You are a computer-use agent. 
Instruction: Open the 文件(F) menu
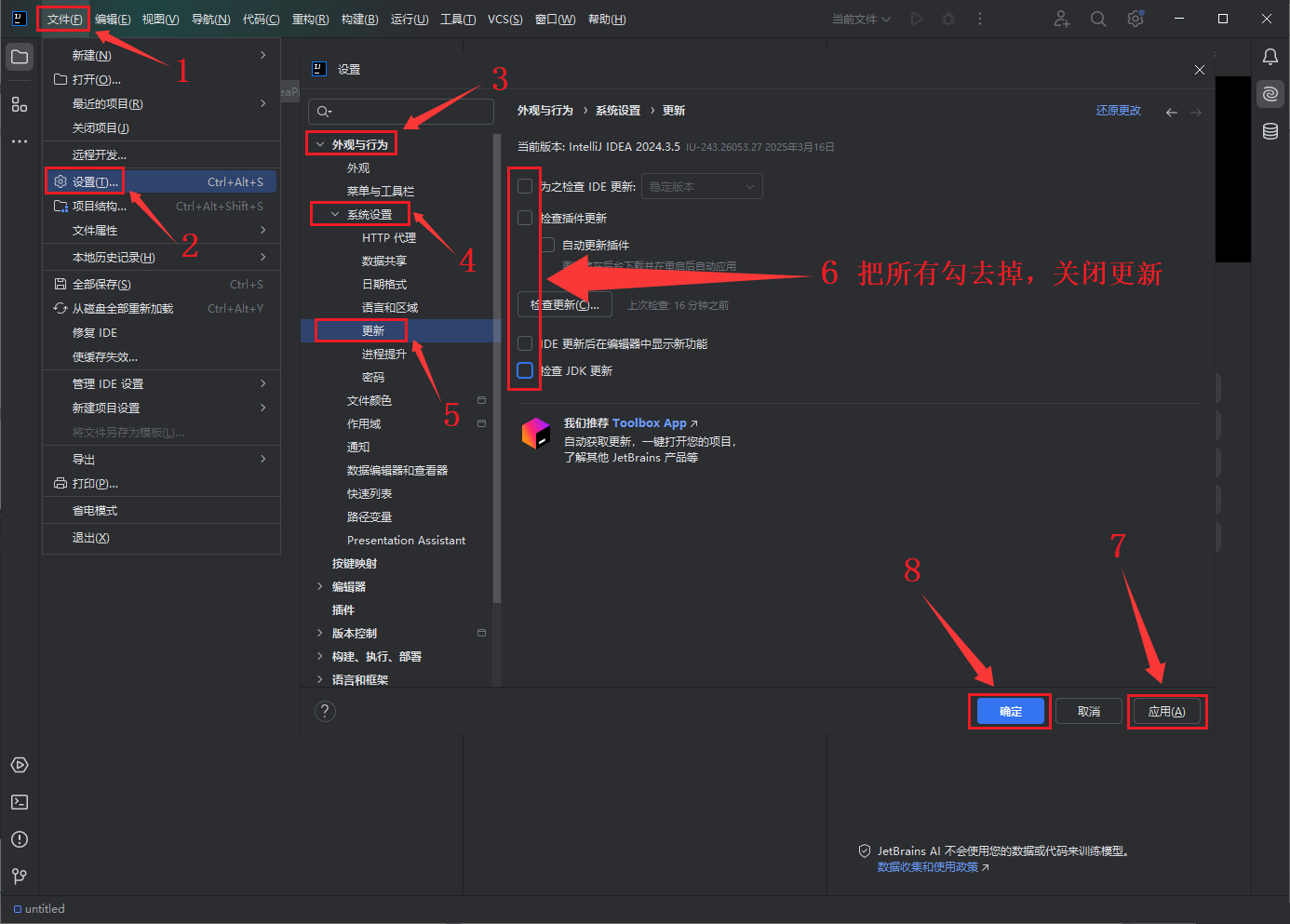click(x=64, y=19)
